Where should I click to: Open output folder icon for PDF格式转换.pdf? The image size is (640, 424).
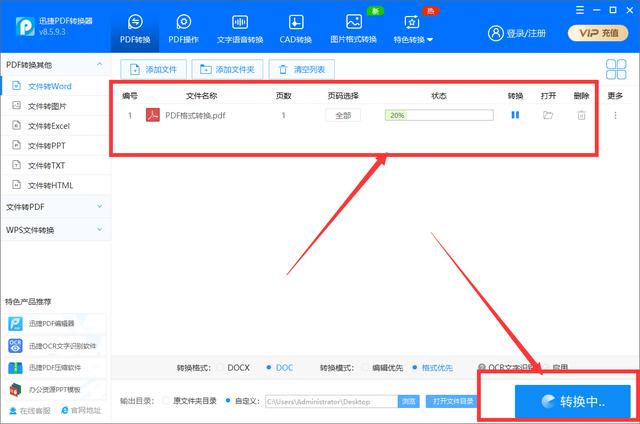pos(548,115)
